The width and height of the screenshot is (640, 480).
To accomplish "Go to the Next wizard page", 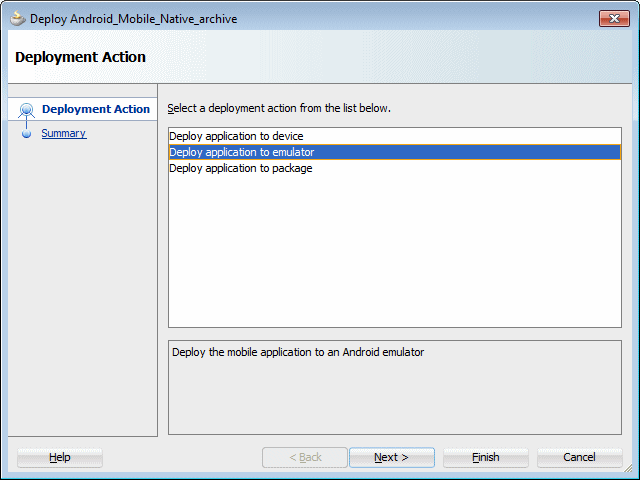I will point(391,457).
